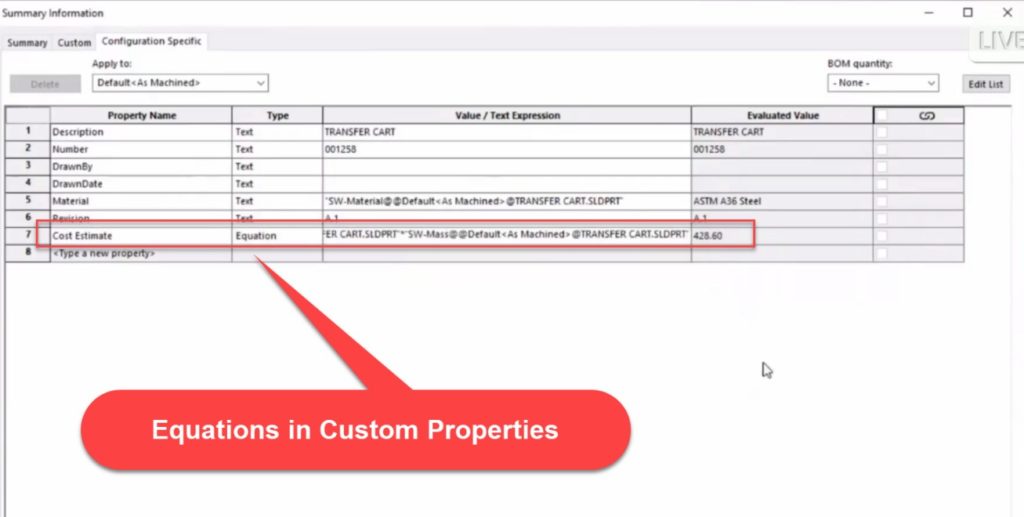Viewport: 1024px width, 517px height.
Task: Click the Text type cell for Number
Action: click(277, 149)
